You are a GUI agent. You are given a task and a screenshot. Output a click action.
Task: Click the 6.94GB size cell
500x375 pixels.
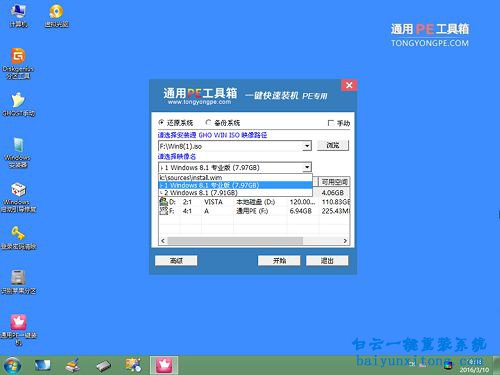pyautogui.click(x=300, y=211)
